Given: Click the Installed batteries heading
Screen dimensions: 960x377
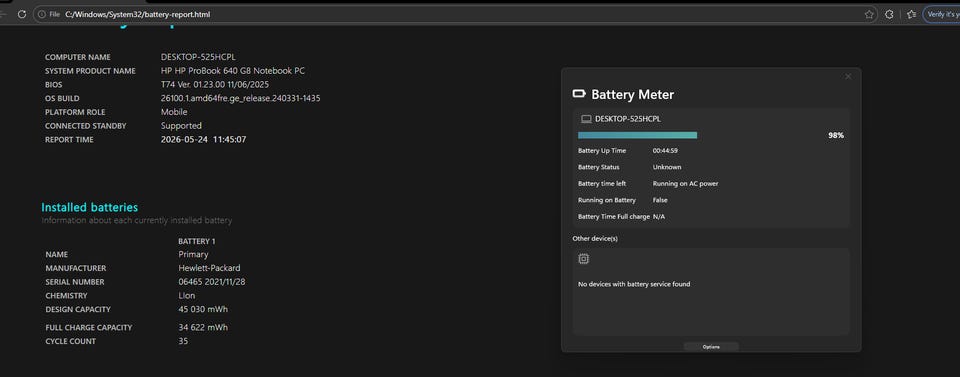Looking at the screenshot, I should tap(89, 207).
